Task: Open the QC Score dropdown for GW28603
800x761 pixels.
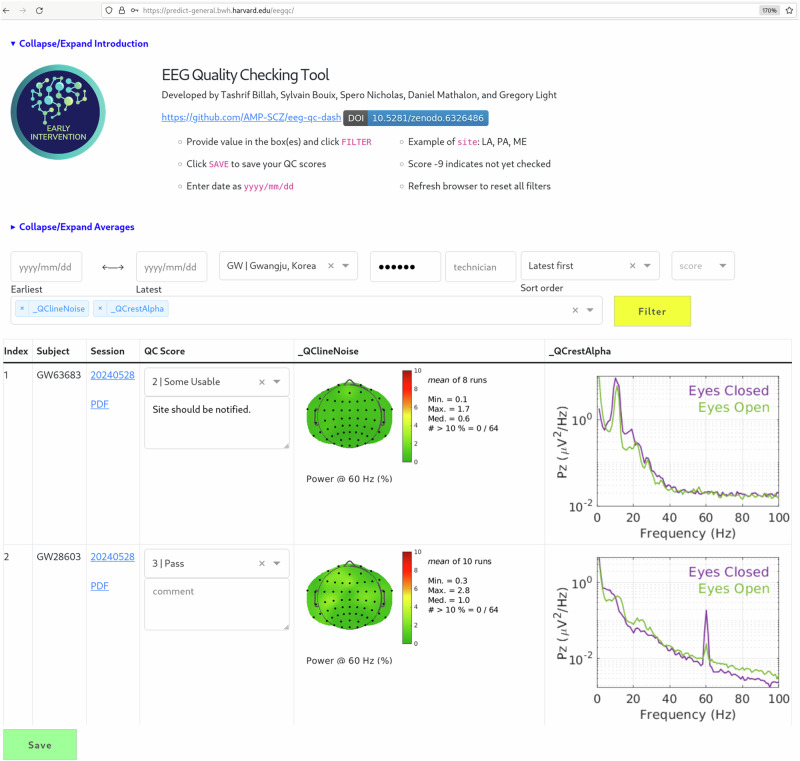Action: [x=277, y=563]
